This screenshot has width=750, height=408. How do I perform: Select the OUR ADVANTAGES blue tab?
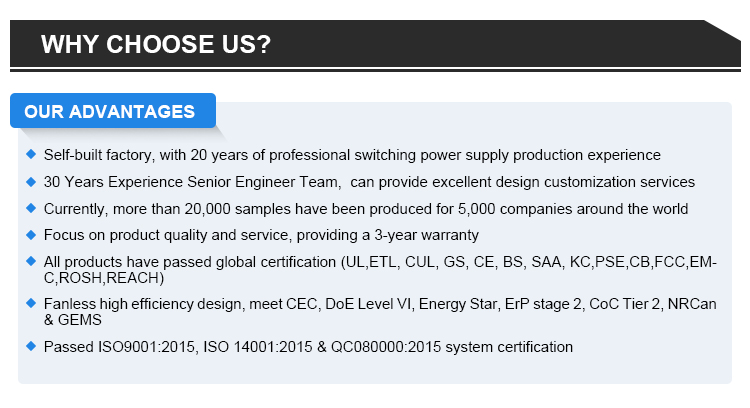coord(113,111)
